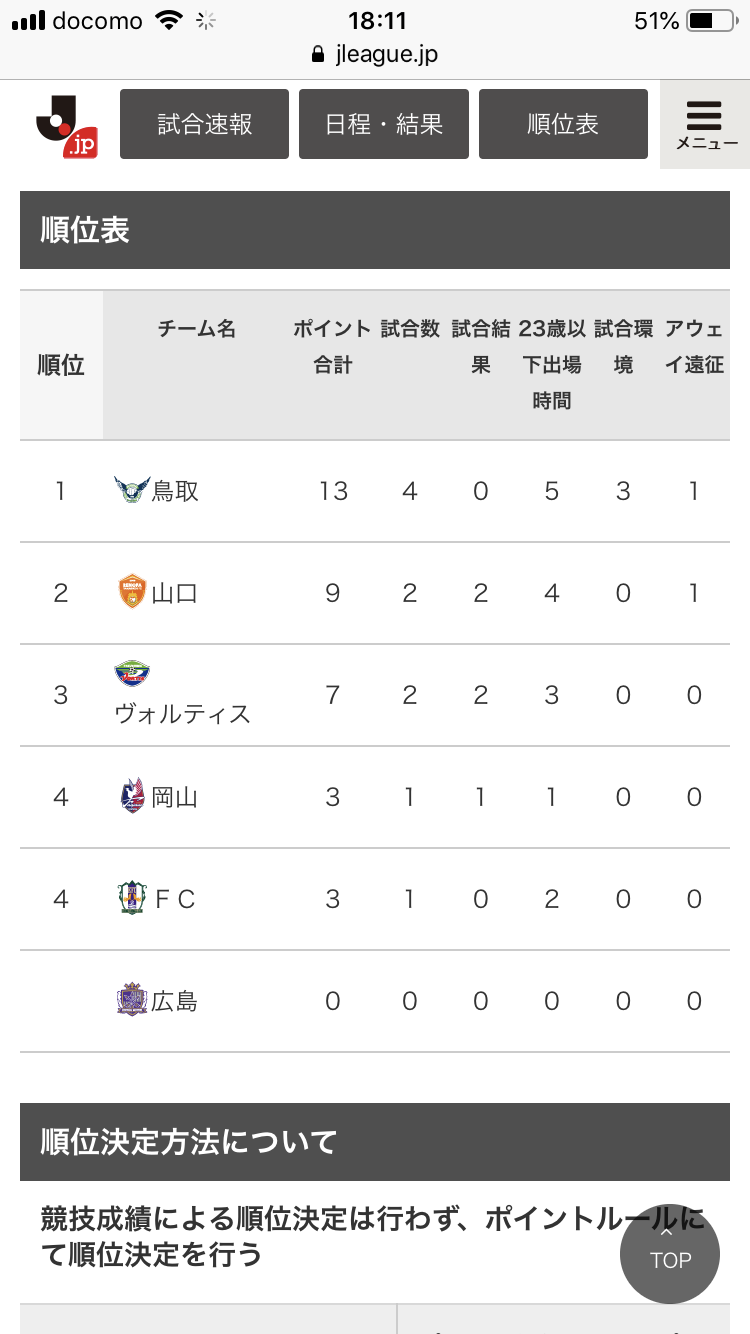The height and width of the screenshot is (1334, 750).
Task: Click the ポイント合計 column header
Action: [332, 347]
